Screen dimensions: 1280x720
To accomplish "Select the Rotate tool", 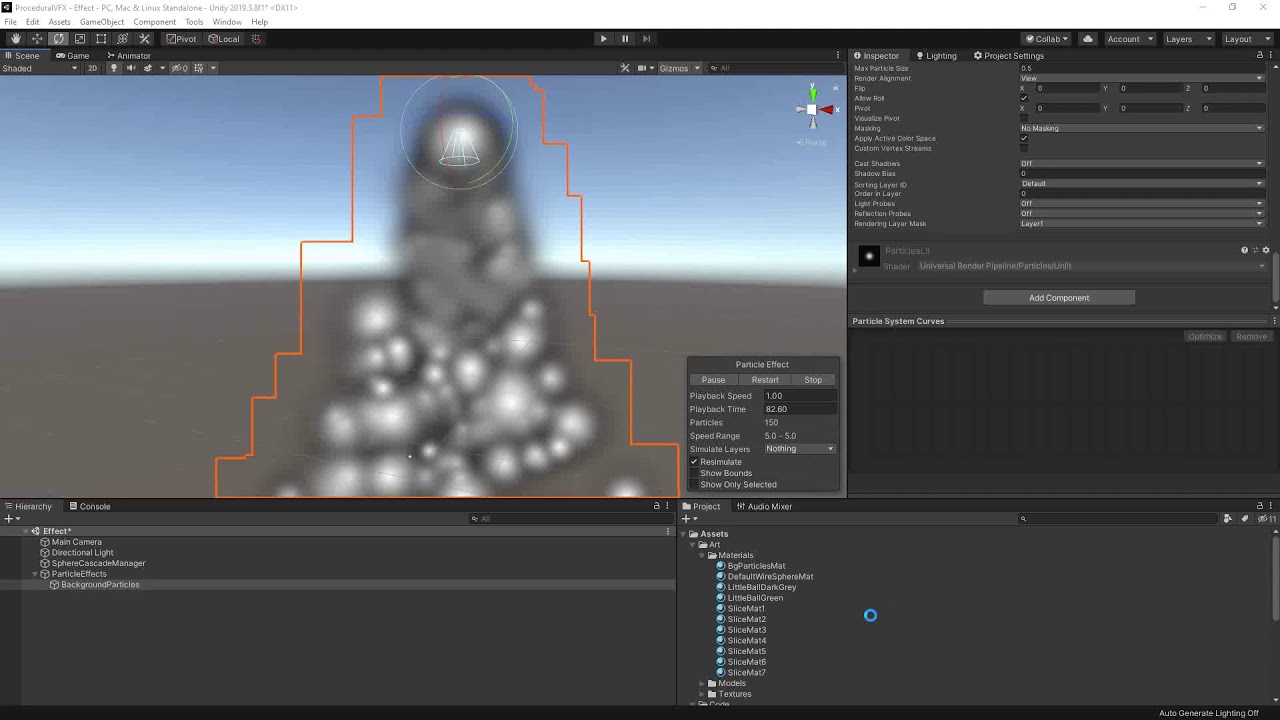I will click(x=58, y=39).
